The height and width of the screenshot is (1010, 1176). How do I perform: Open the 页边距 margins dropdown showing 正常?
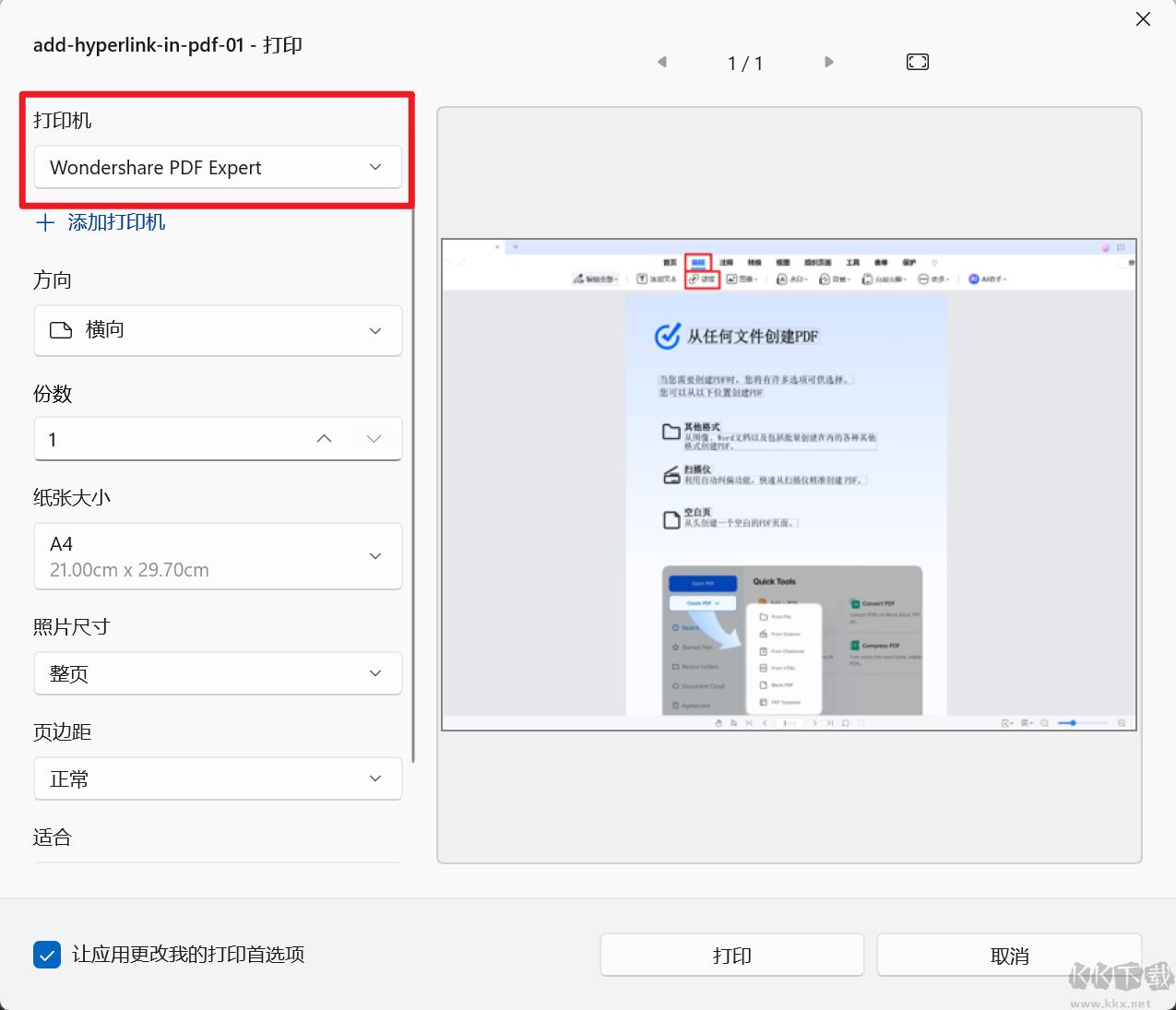(374, 778)
